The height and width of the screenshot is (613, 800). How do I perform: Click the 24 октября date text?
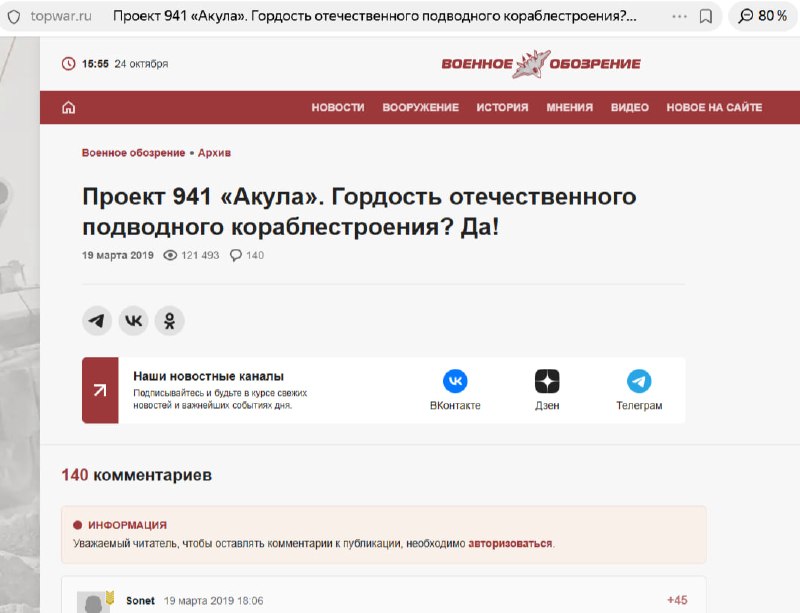click(x=141, y=64)
